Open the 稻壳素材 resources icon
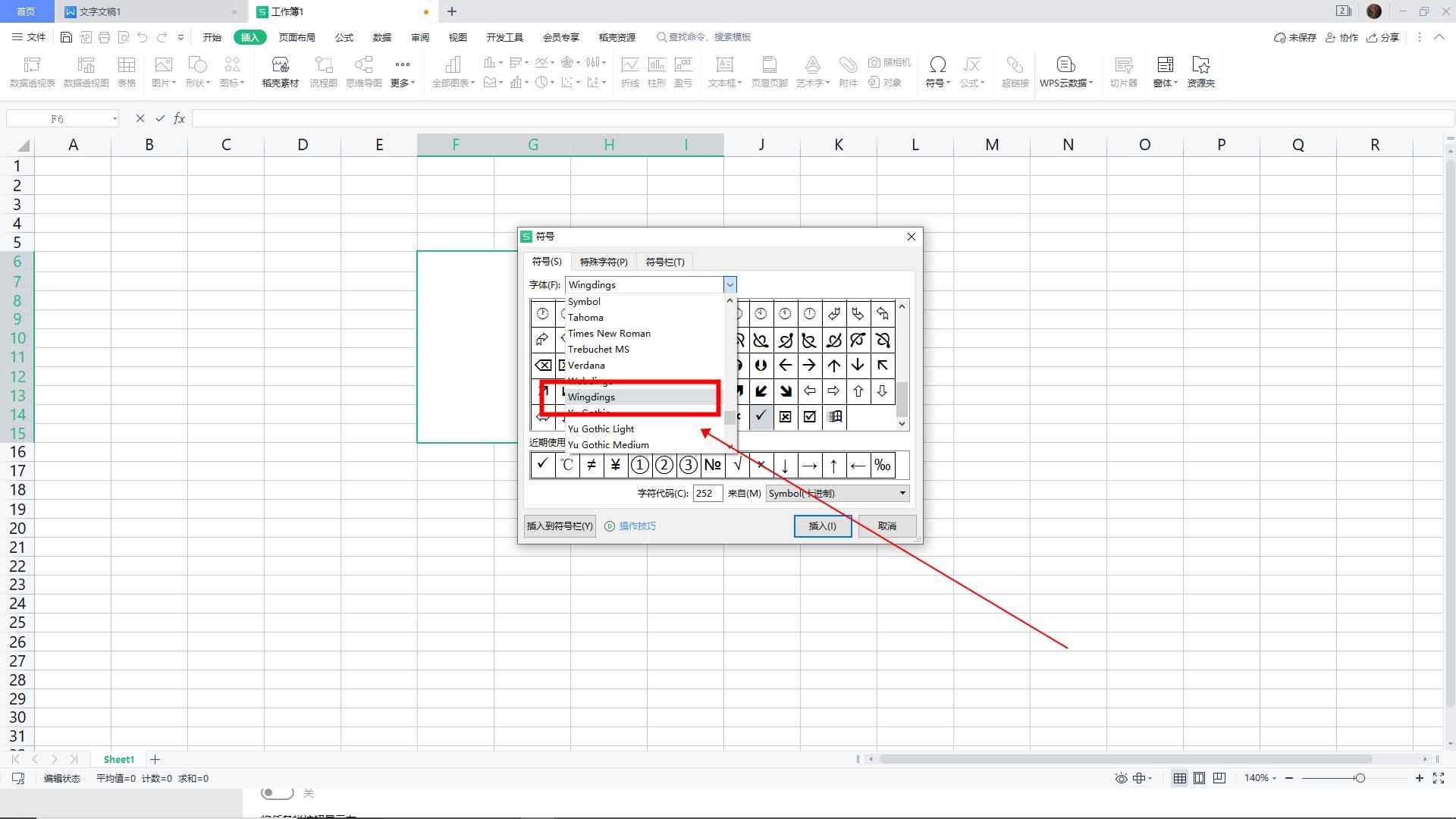This screenshot has width=1456, height=819. point(280,71)
